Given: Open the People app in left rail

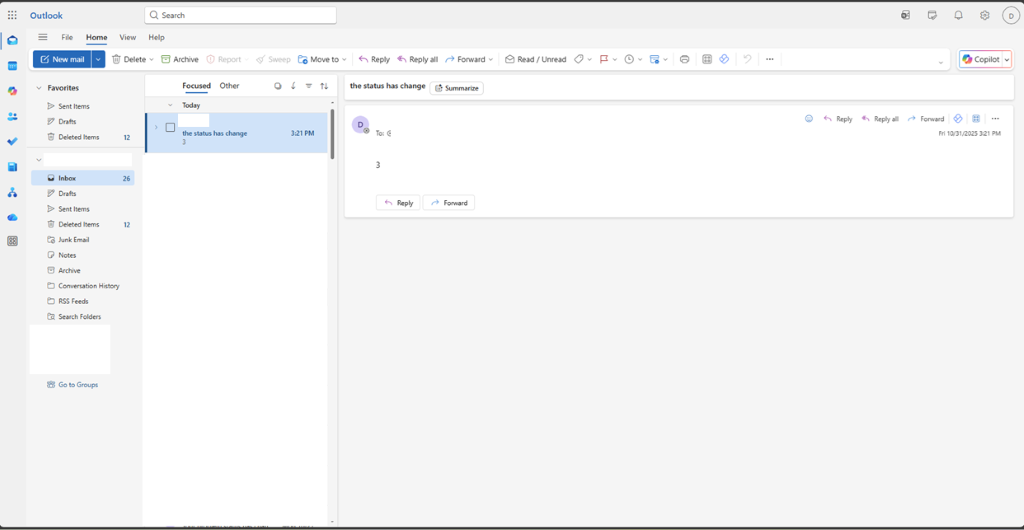Looking at the screenshot, I should tap(12, 117).
